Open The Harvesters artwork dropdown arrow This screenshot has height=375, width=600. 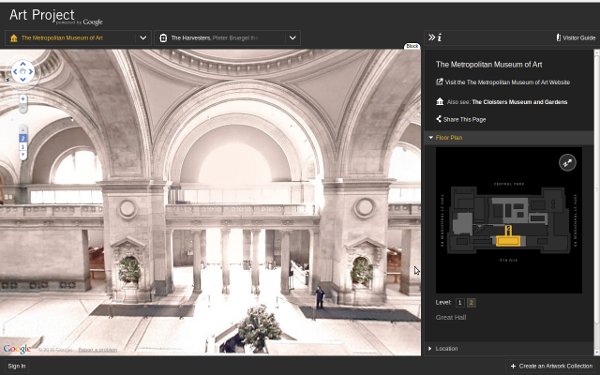click(x=293, y=38)
